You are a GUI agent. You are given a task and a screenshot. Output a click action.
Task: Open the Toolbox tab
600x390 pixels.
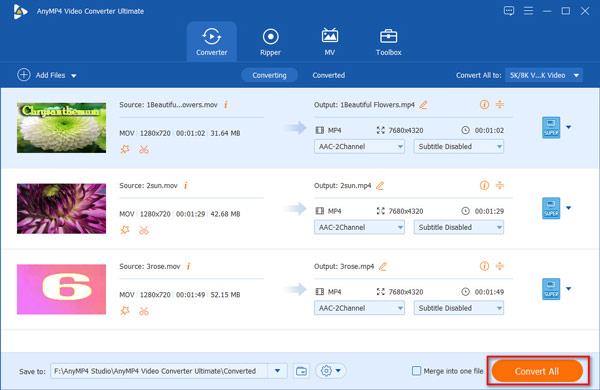(388, 41)
